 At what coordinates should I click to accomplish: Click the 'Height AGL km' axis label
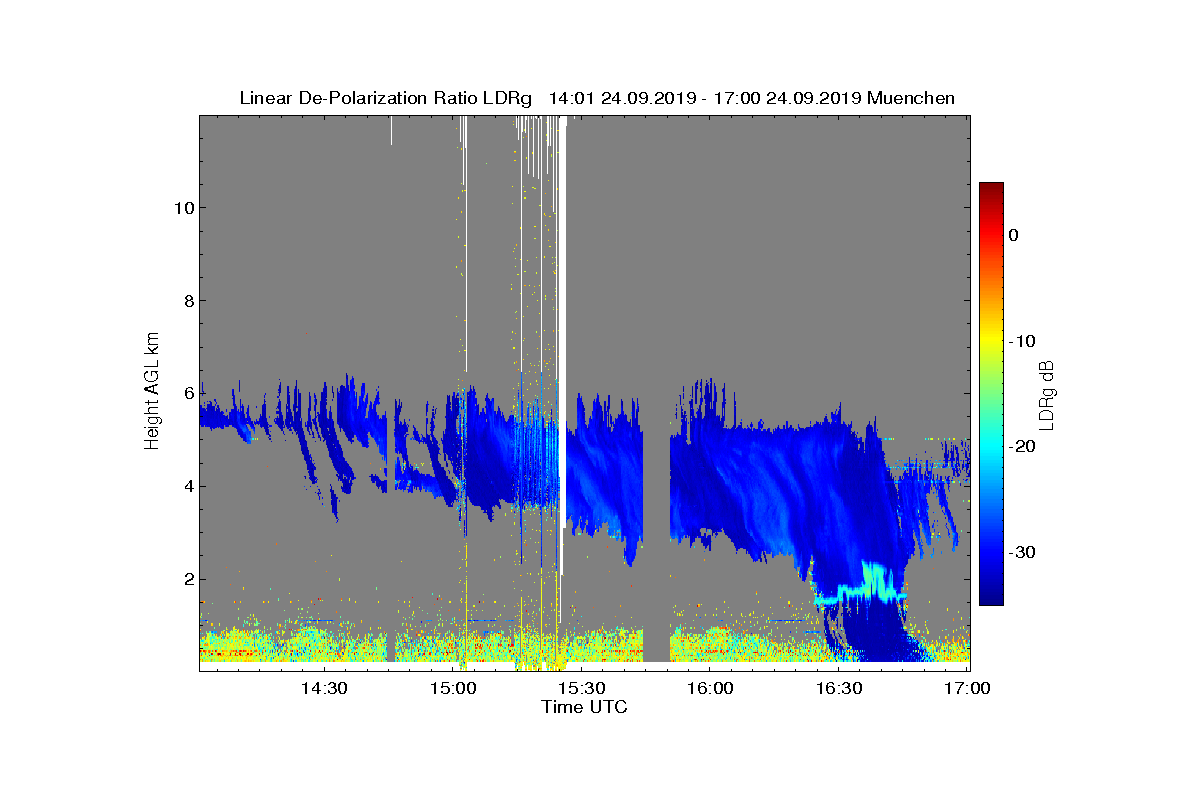pyautogui.click(x=152, y=393)
